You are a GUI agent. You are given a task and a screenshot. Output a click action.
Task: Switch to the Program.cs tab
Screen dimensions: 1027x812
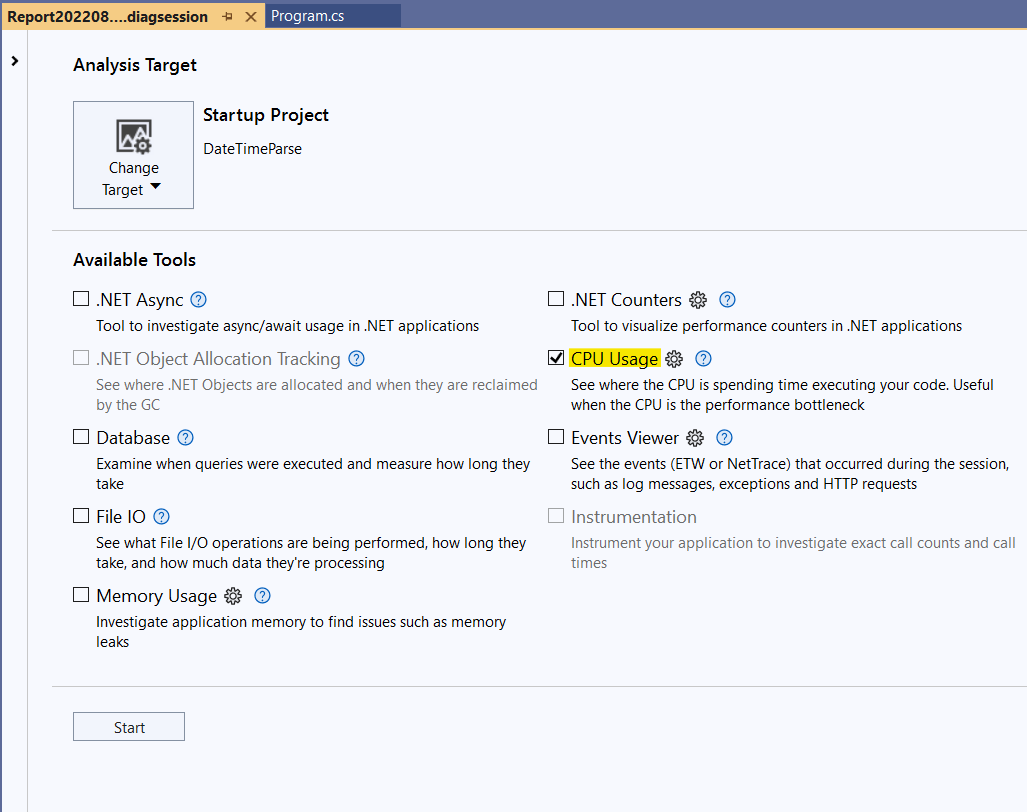308,17
